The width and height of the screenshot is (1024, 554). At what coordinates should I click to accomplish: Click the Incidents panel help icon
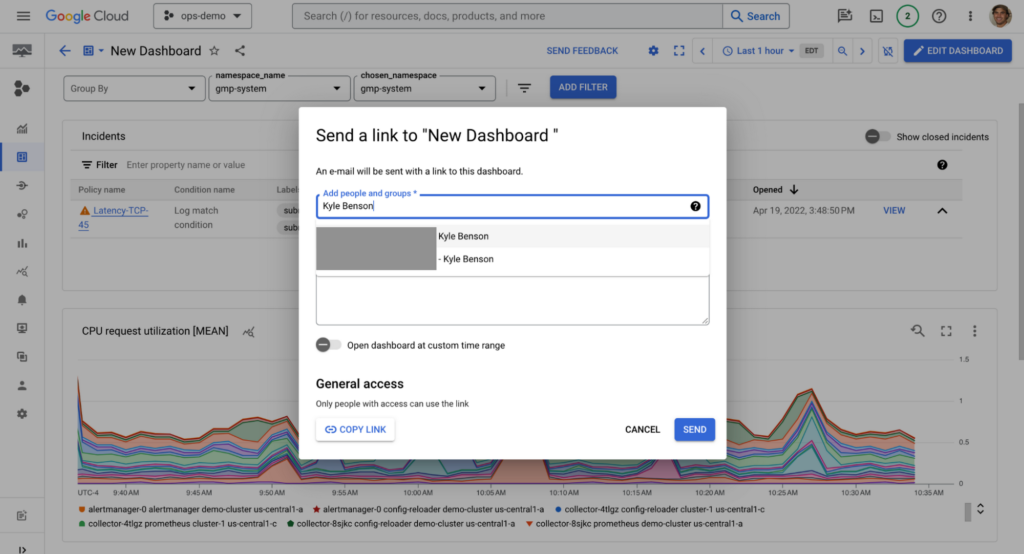(x=942, y=165)
